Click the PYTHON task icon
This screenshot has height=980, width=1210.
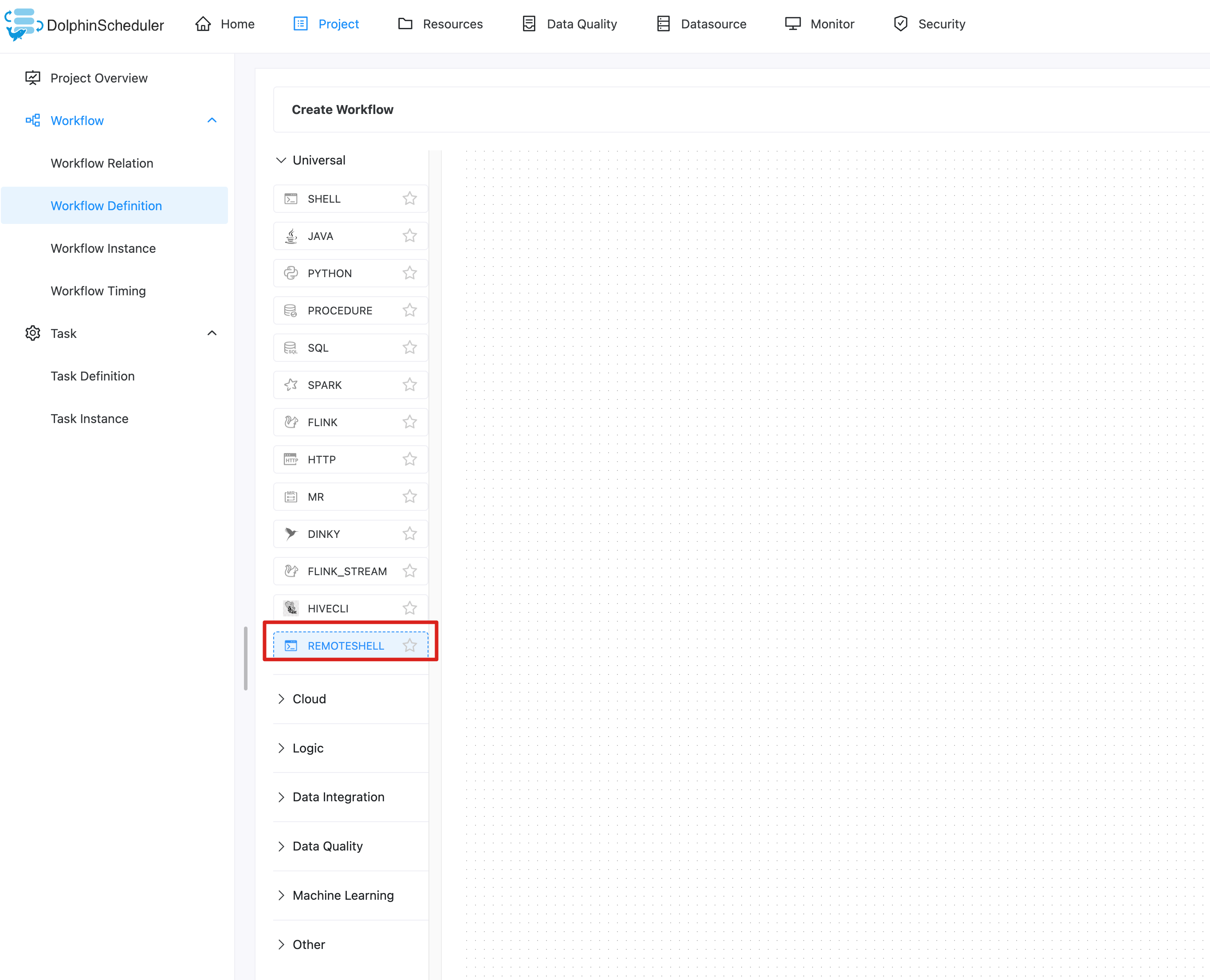291,273
